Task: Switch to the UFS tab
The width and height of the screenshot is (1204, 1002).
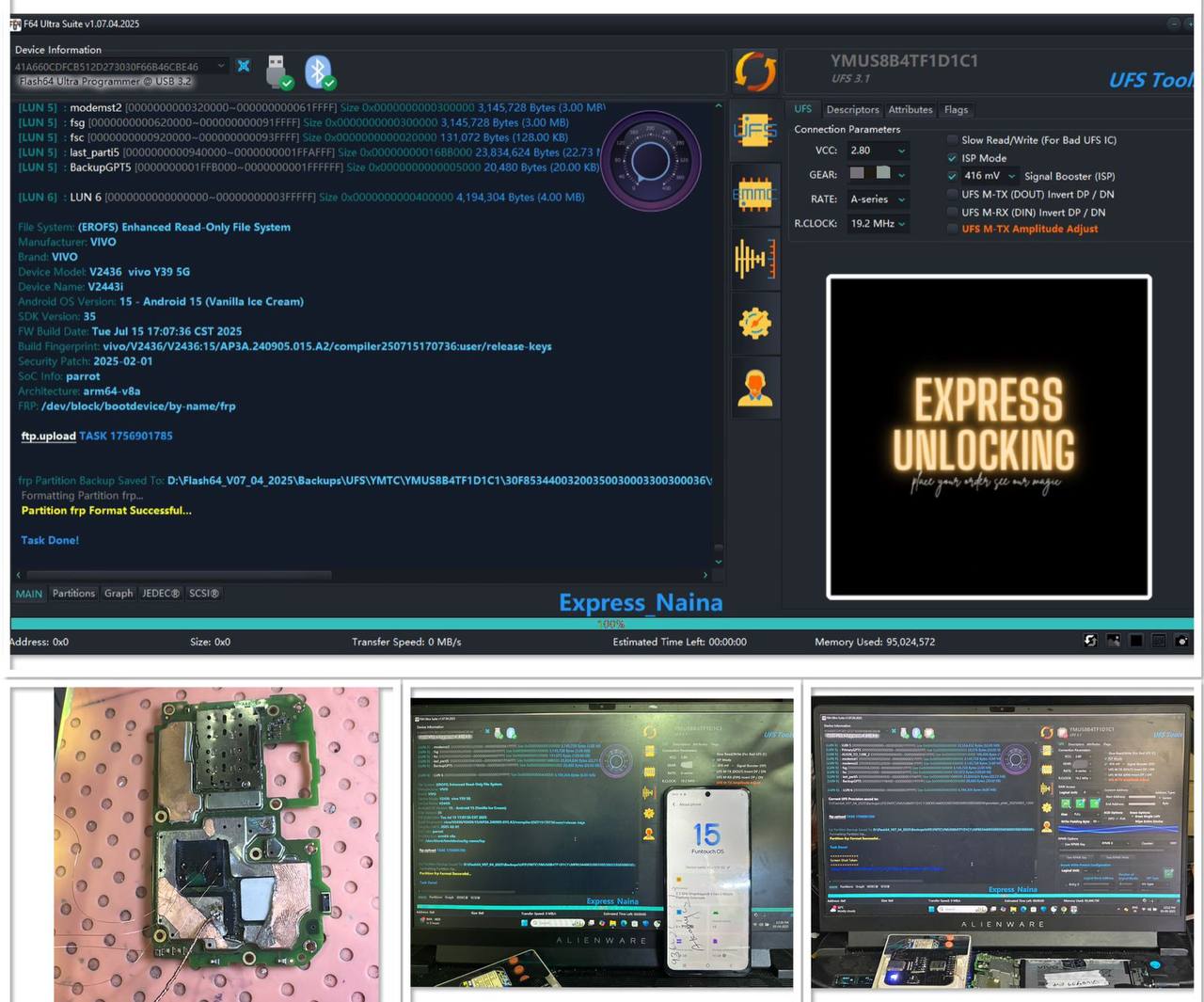Action: coord(802,109)
